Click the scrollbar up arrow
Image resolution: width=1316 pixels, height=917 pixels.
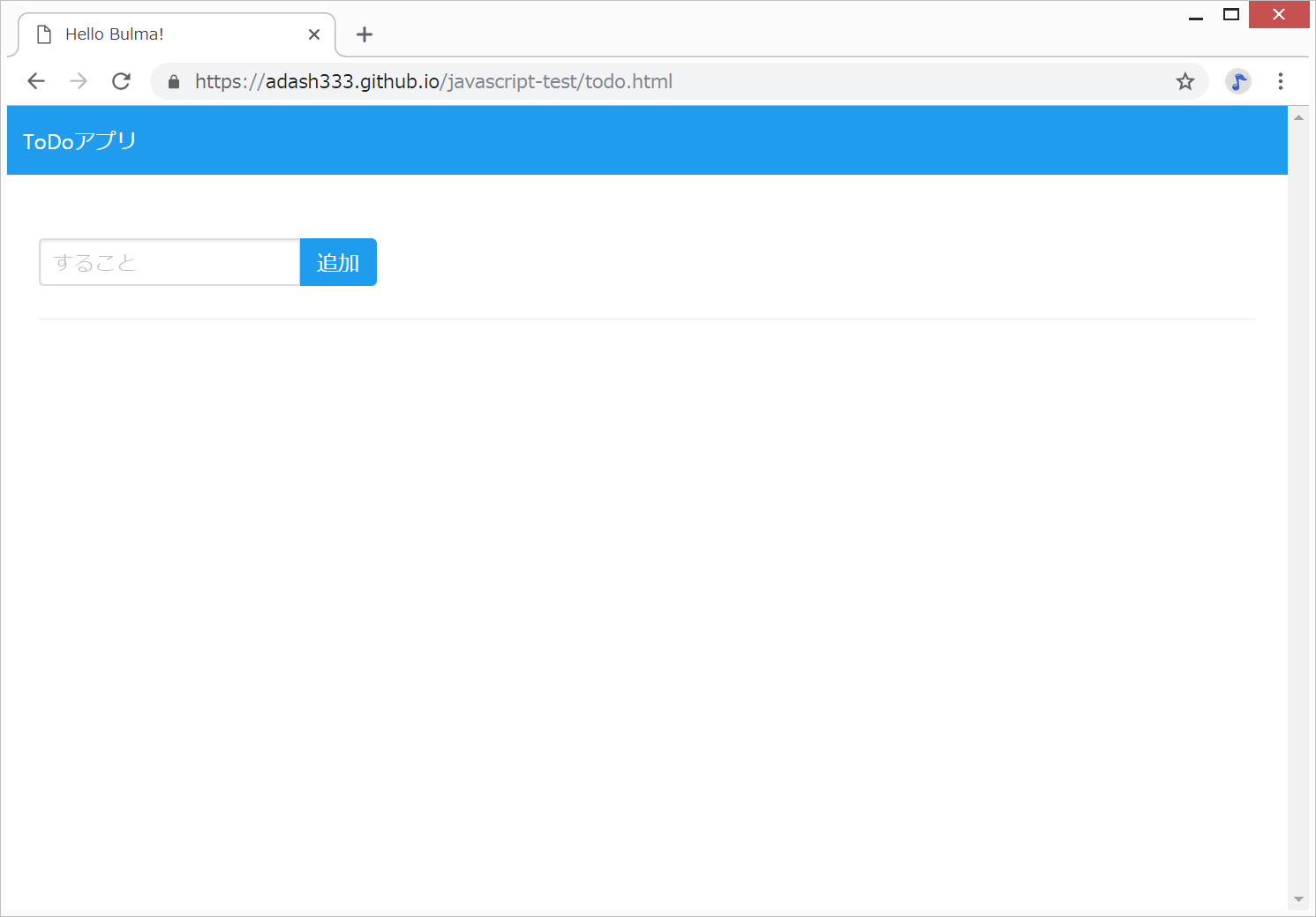coord(1298,117)
